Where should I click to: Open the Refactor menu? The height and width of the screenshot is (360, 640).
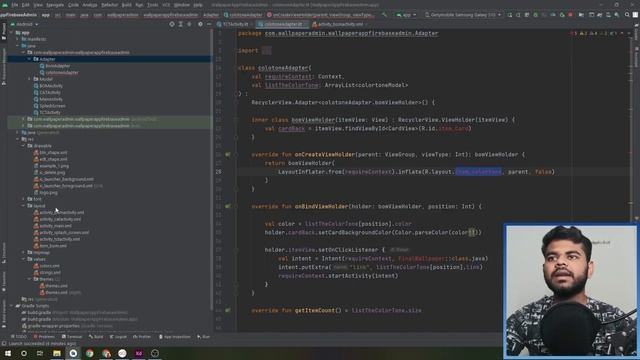pos(109,5)
